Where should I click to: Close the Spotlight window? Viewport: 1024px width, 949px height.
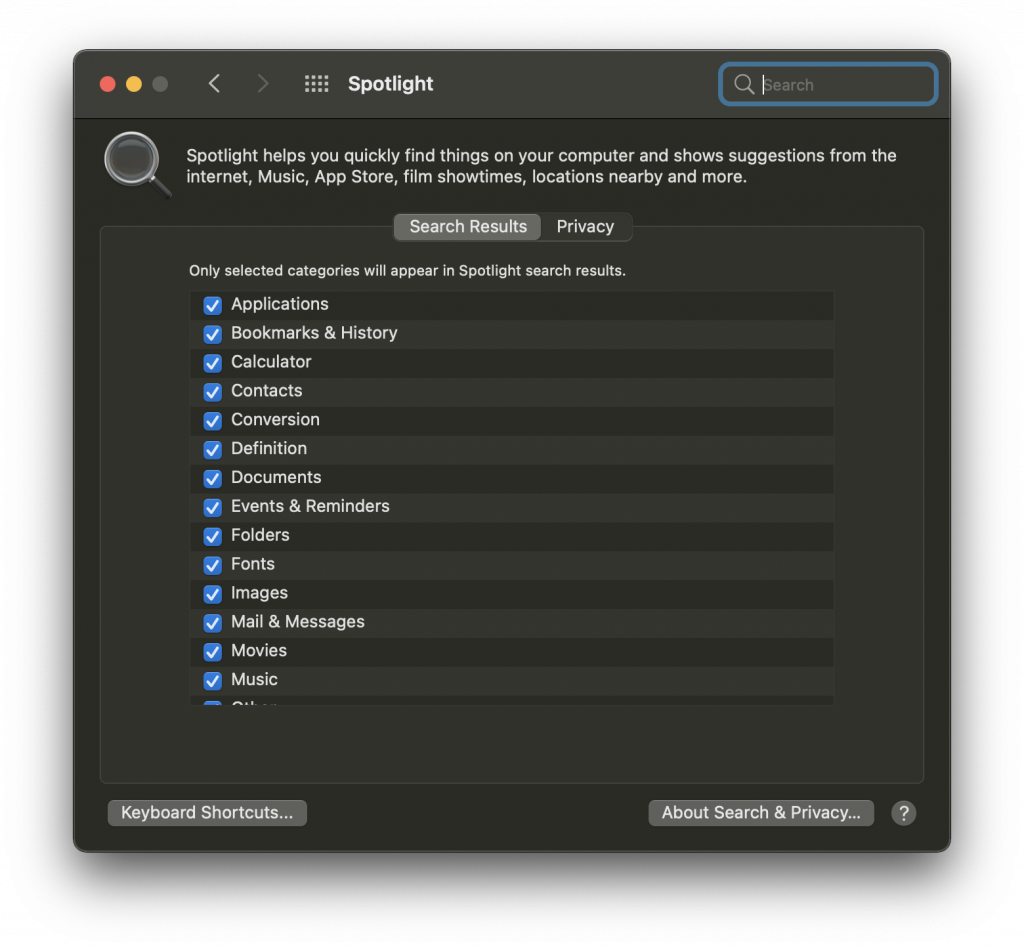[108, 84]
